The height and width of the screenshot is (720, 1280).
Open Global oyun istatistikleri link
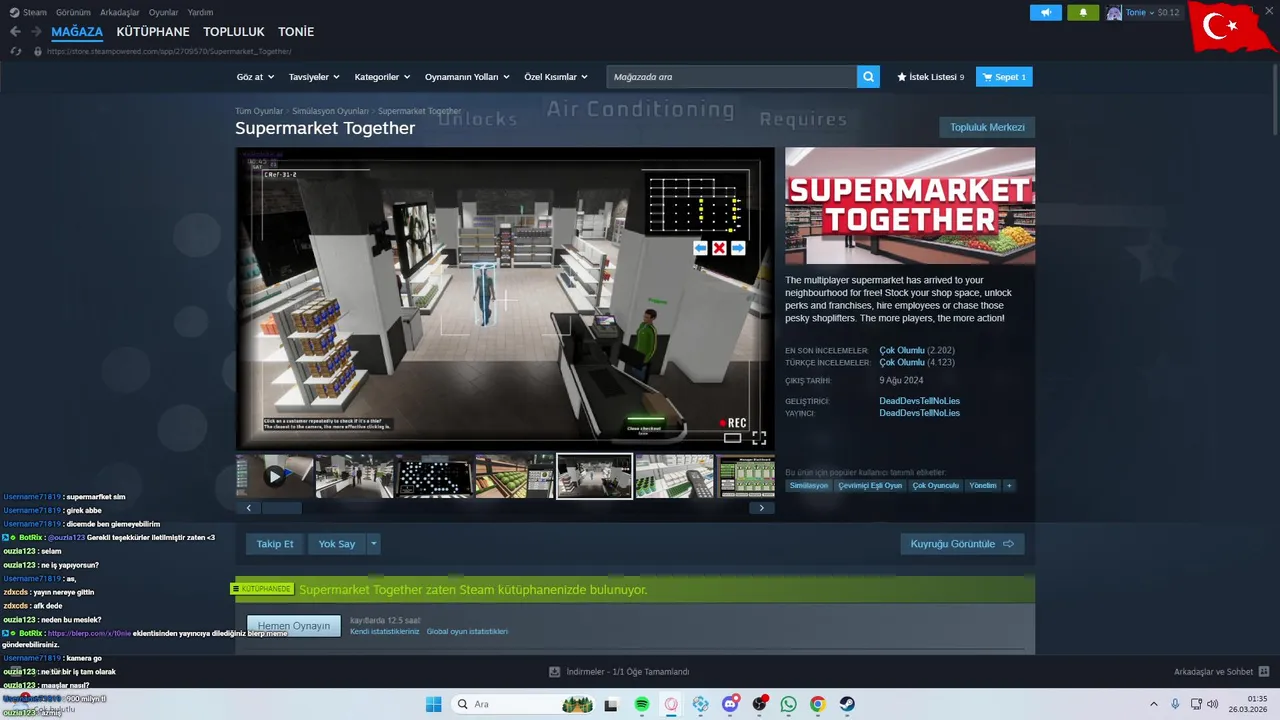coord(467,632)
